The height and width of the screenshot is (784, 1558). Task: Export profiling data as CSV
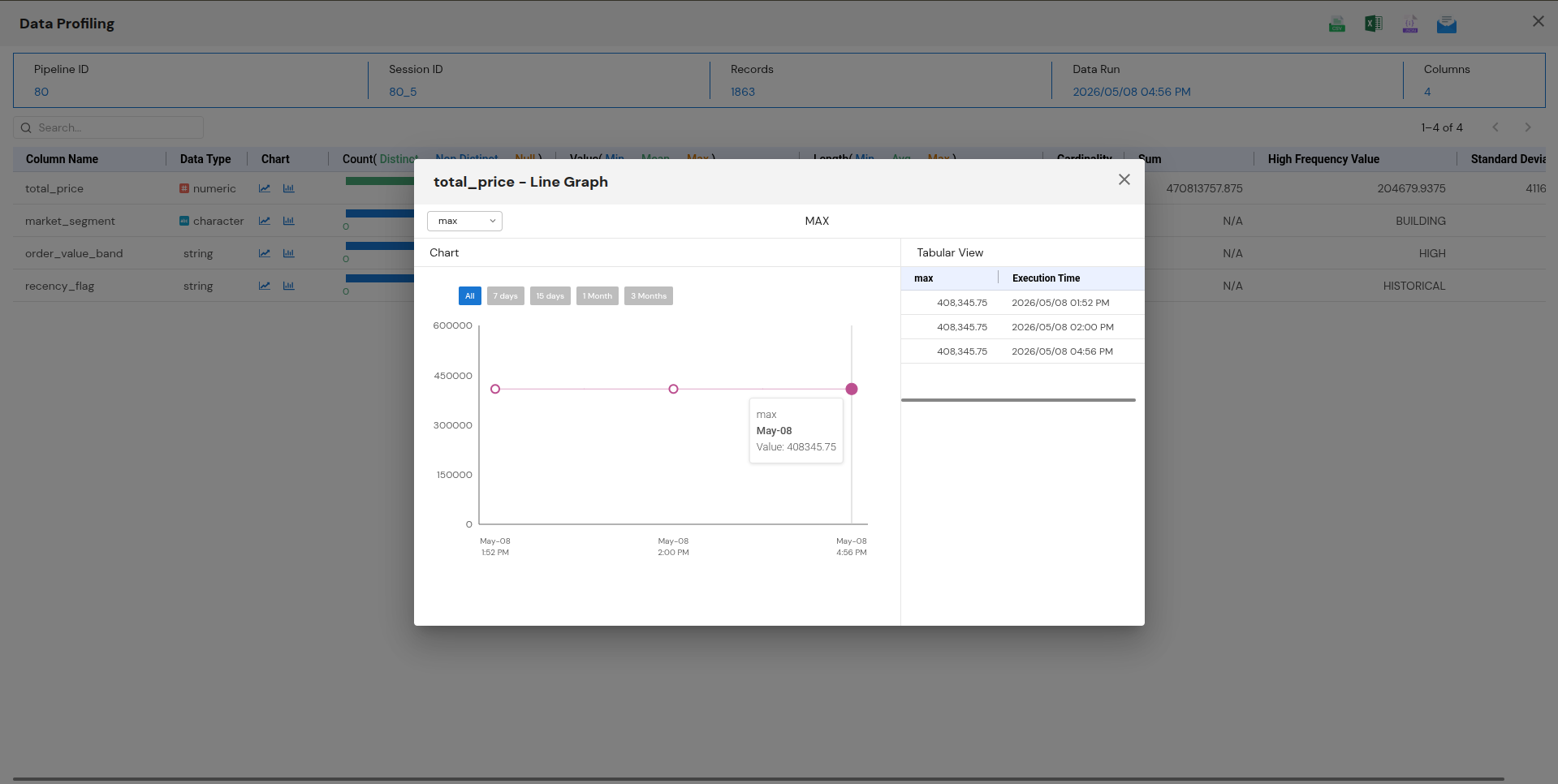tap(1336, 24)
